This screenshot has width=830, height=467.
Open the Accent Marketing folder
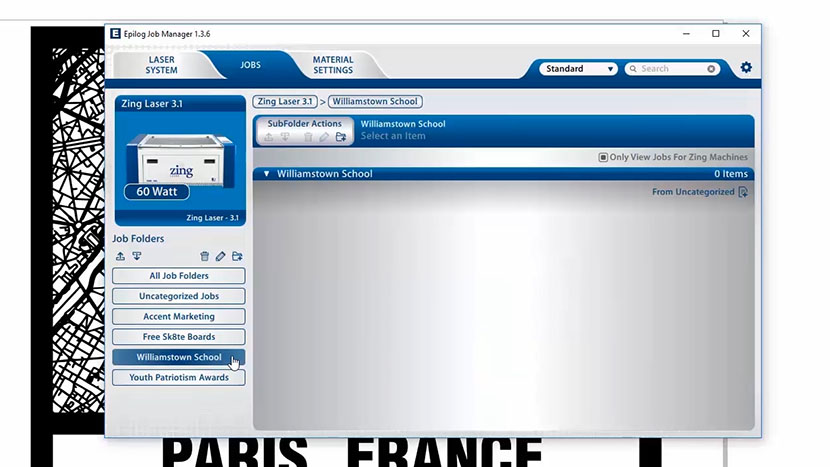pos(179,317)
